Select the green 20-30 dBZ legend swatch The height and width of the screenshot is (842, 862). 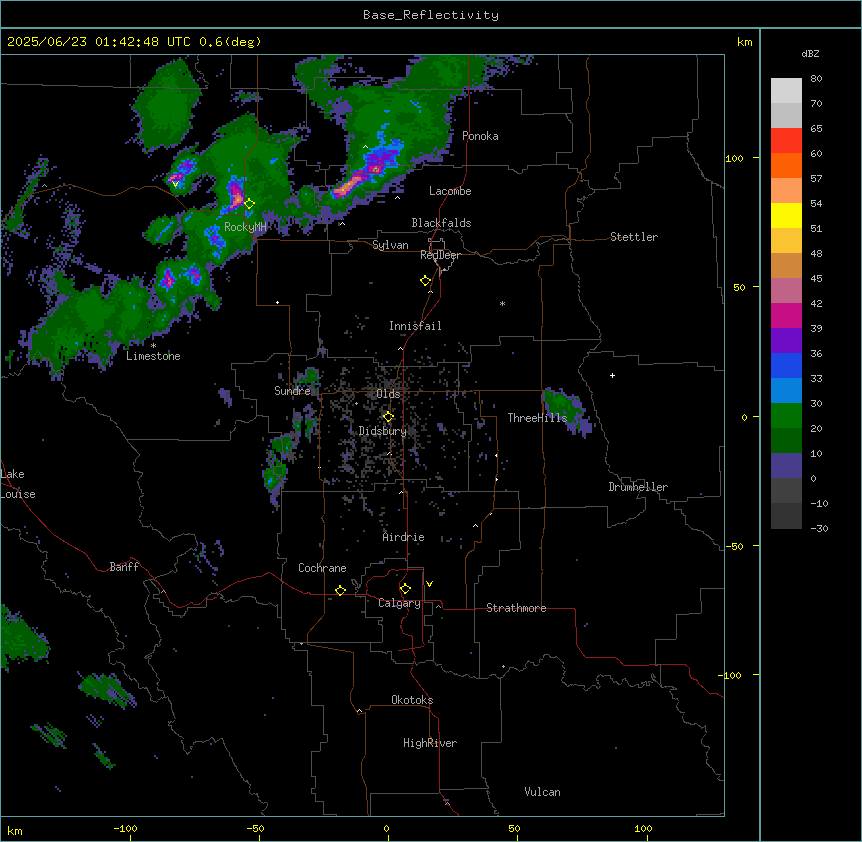coord(786,416)
